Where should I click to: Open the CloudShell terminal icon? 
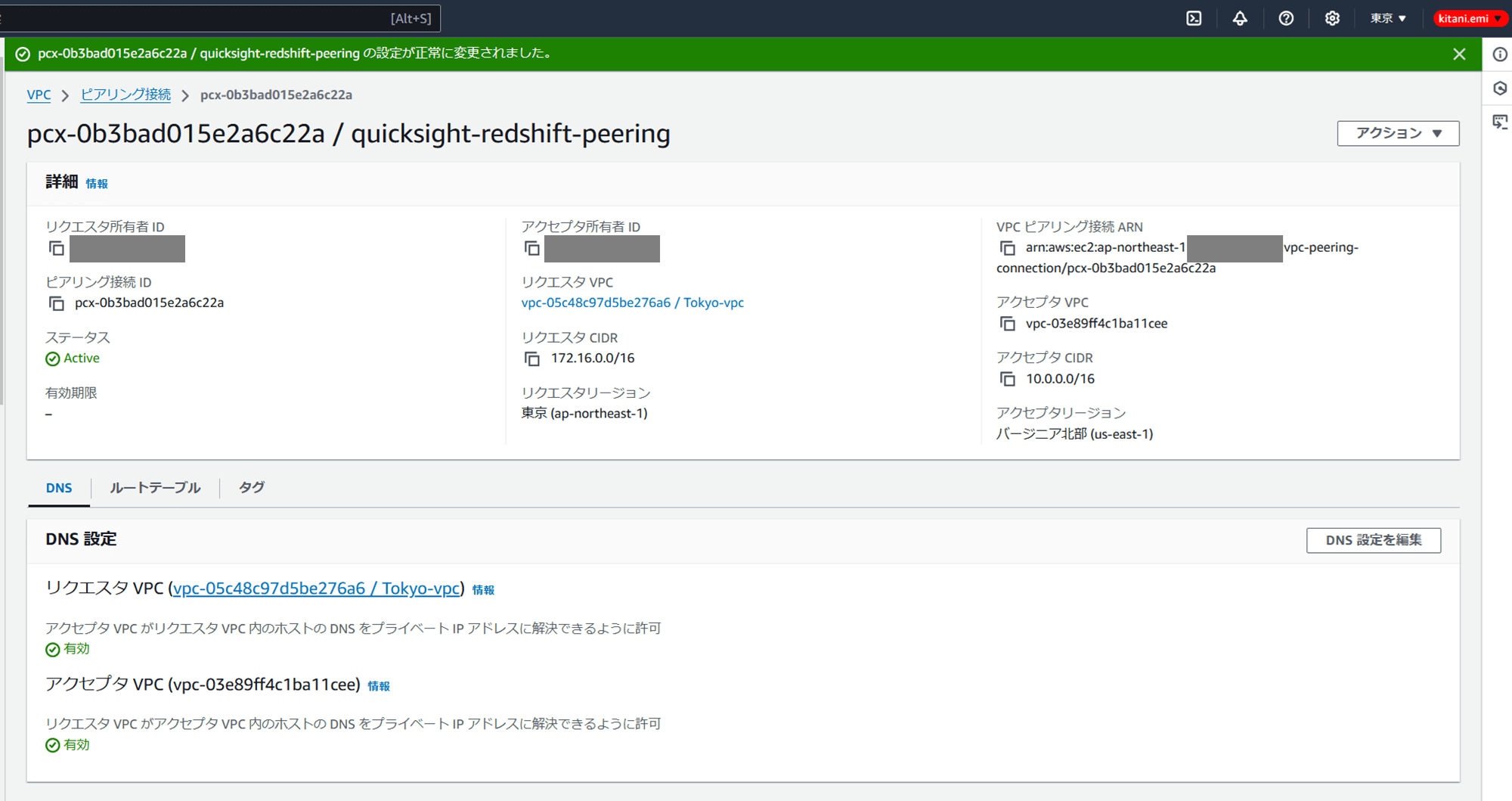pos(1194,18)
